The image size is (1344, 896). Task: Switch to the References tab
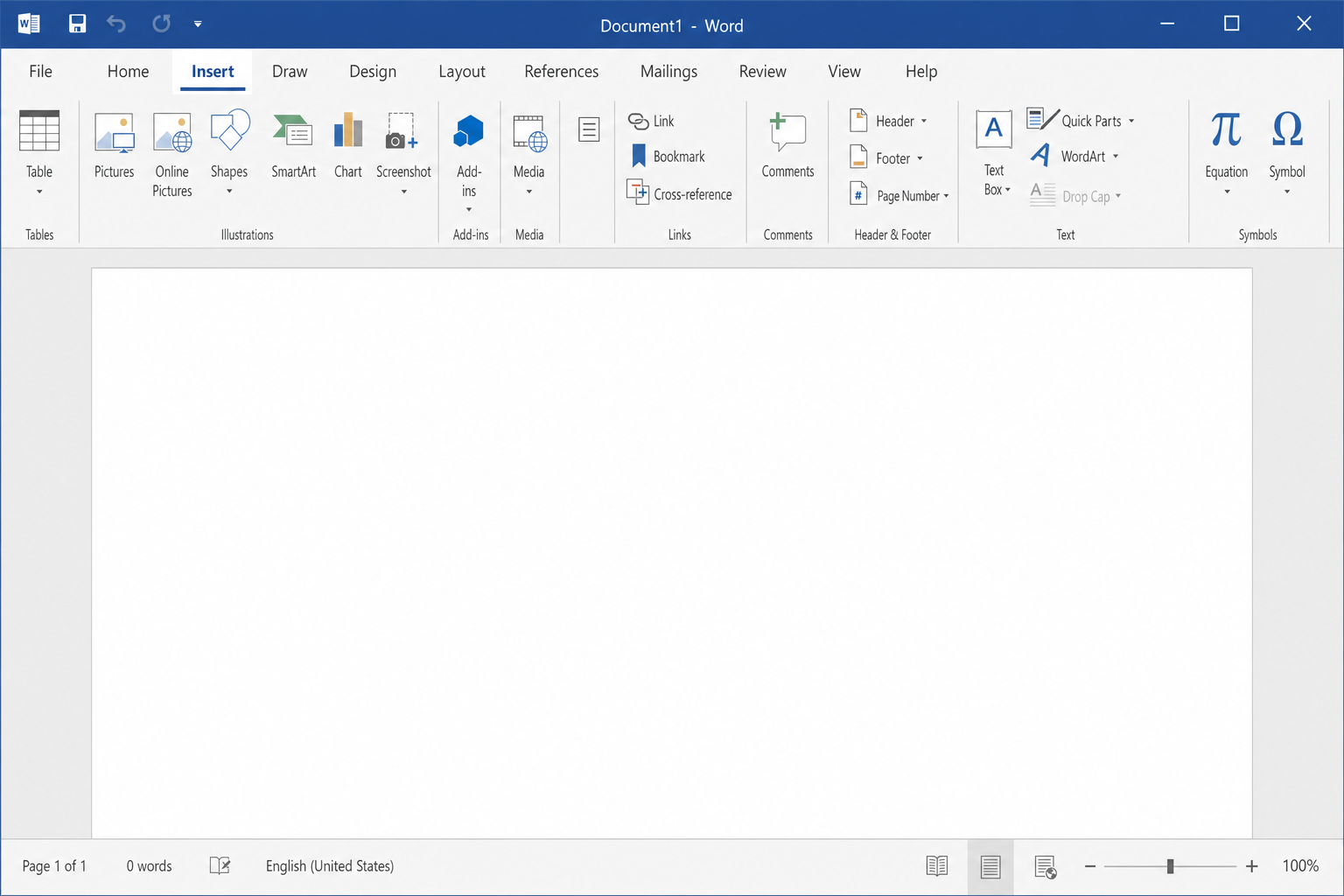point(562,72)
